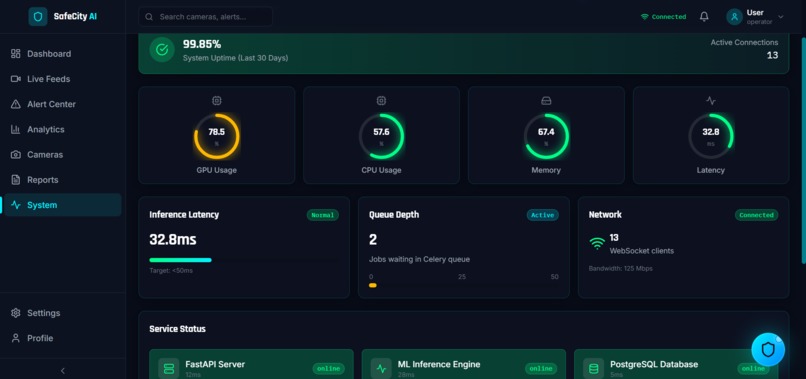Click the Latency 32.8 ms gauge

pos(711,136)
